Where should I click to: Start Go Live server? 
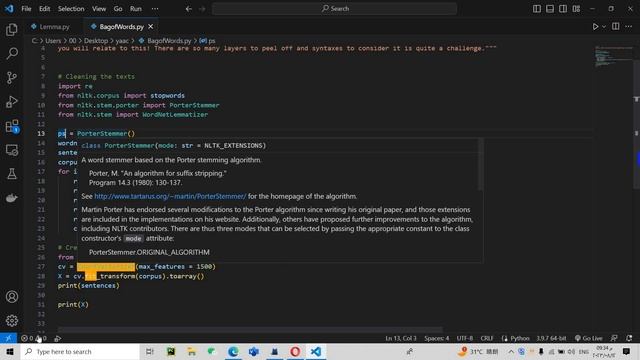(x=589, y=338)
